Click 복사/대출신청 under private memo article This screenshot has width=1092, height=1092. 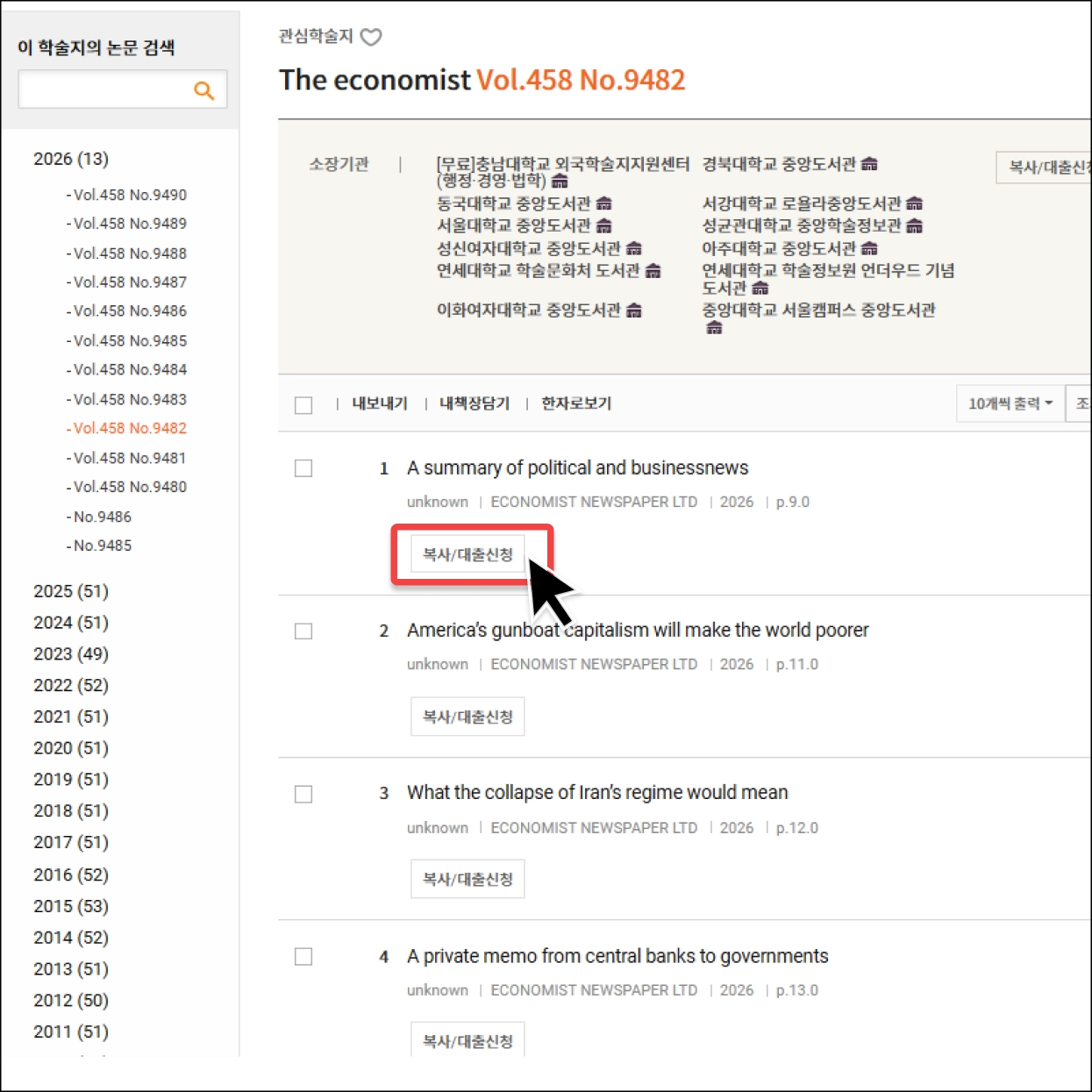pyautogui.click(x=467, y=1040)
